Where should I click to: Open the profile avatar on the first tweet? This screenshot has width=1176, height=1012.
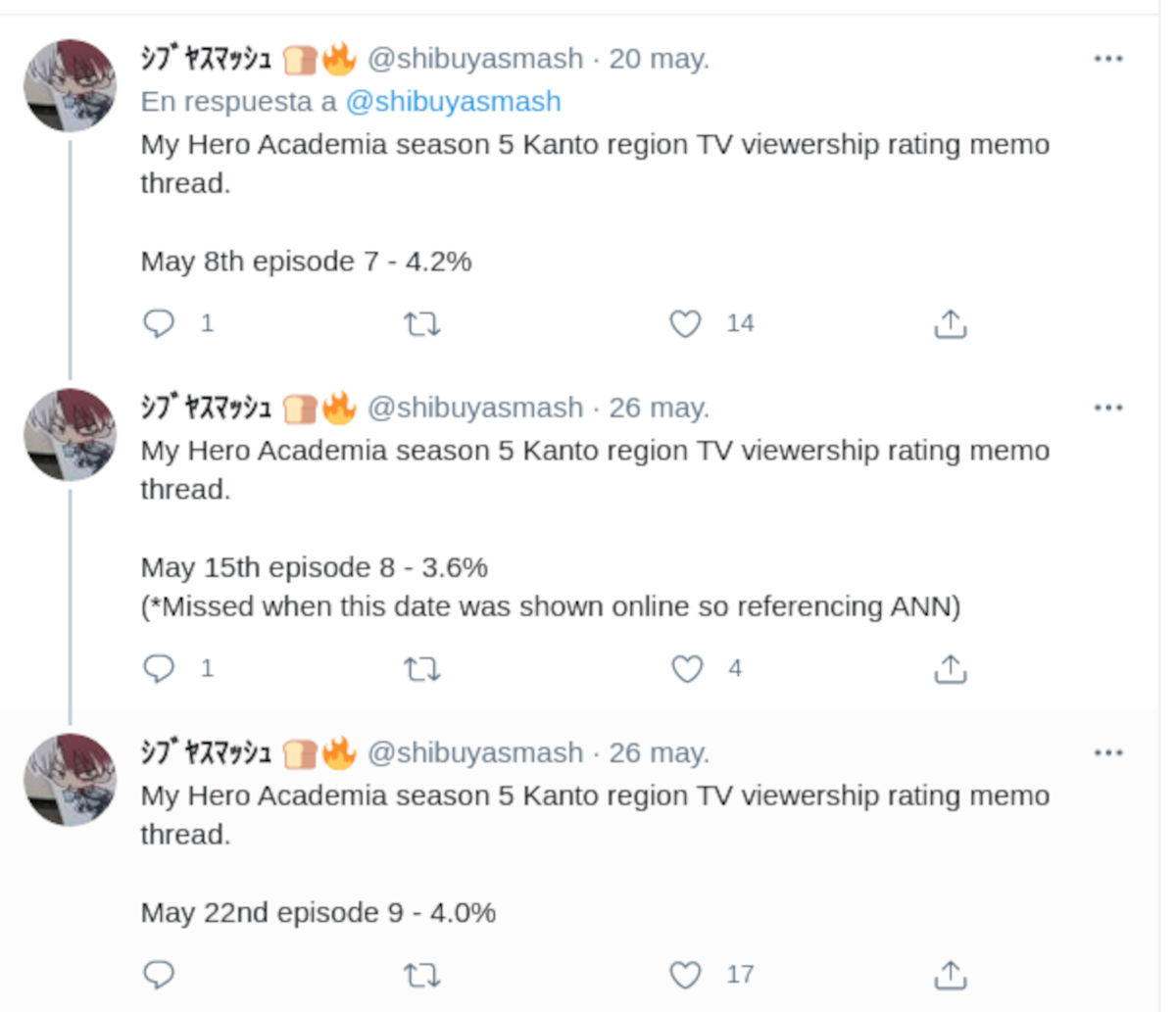(70, 86)
